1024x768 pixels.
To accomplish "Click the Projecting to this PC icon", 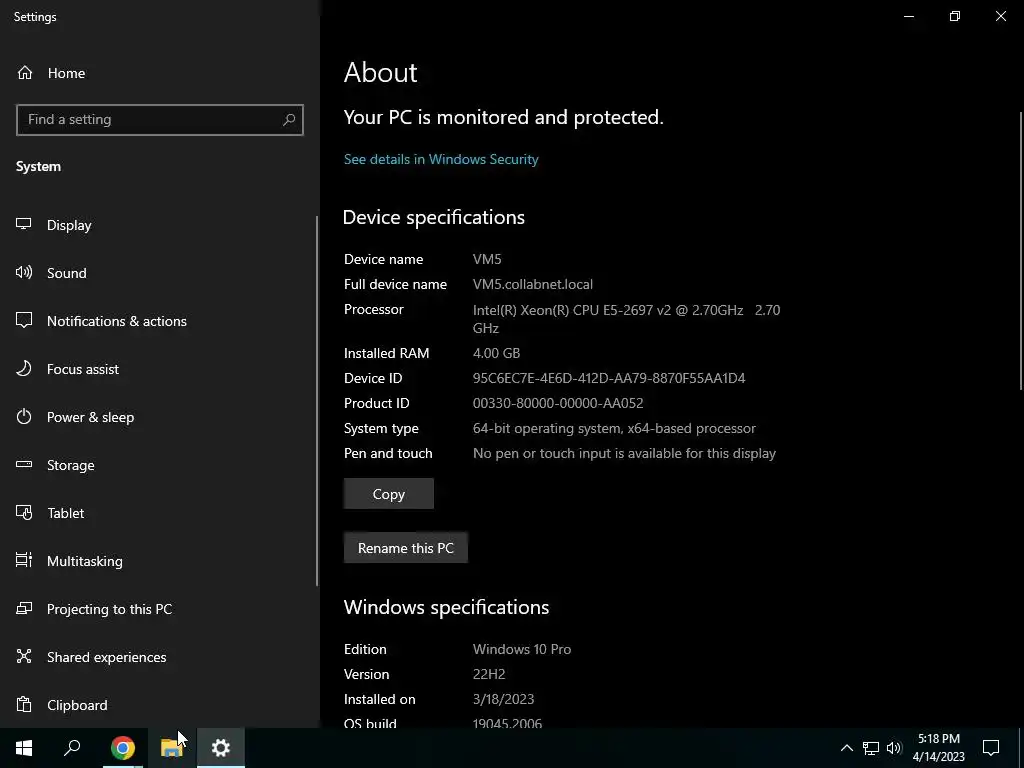I will pos(24,609).
